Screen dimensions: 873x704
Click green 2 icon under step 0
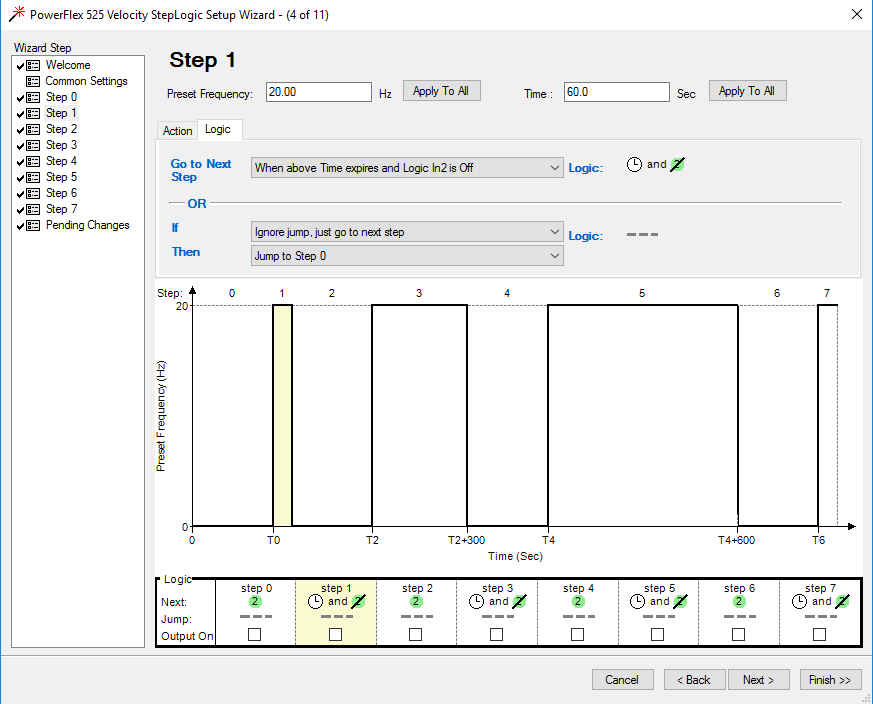254,602
